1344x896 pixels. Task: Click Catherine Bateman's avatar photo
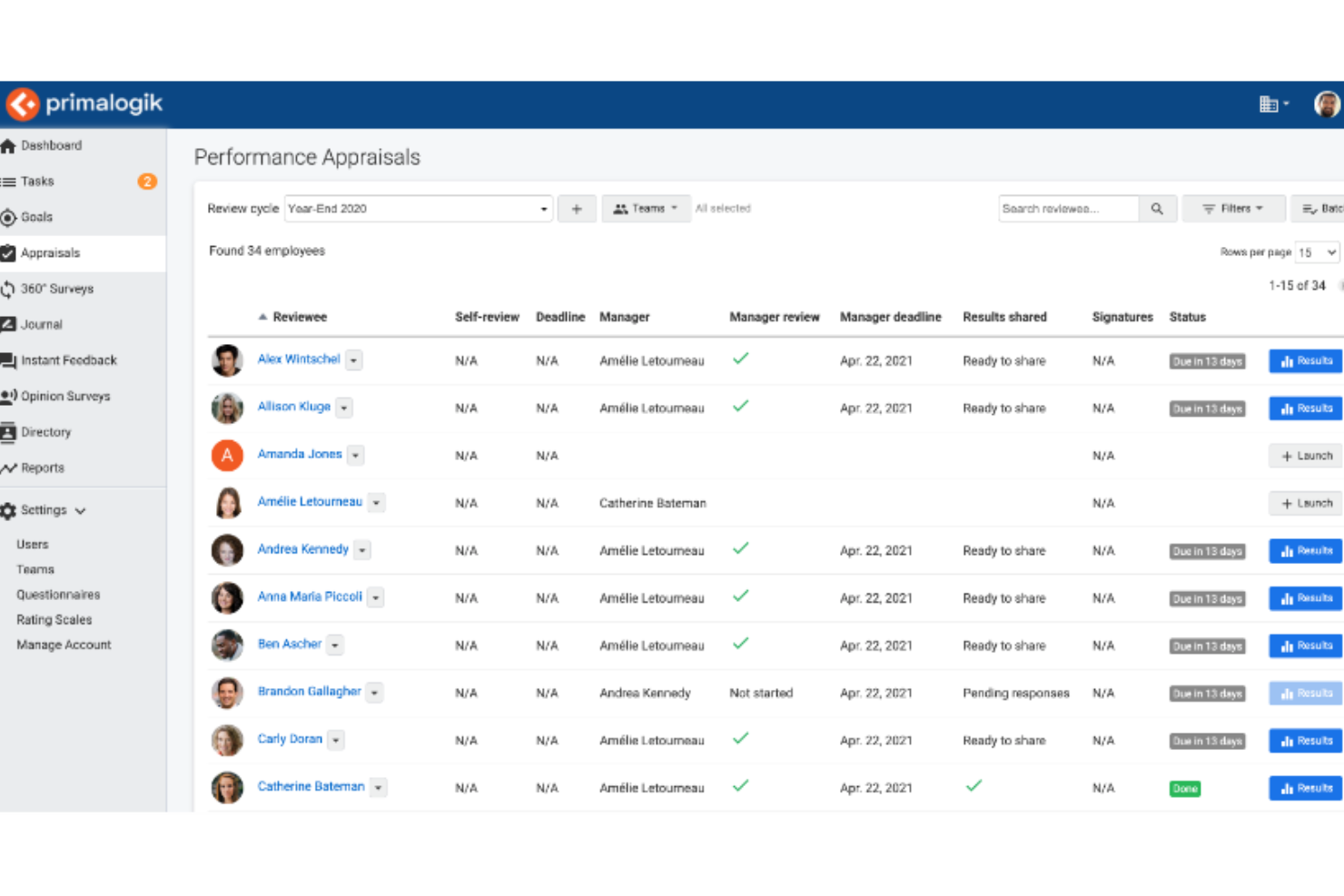[x=227, y=787]
